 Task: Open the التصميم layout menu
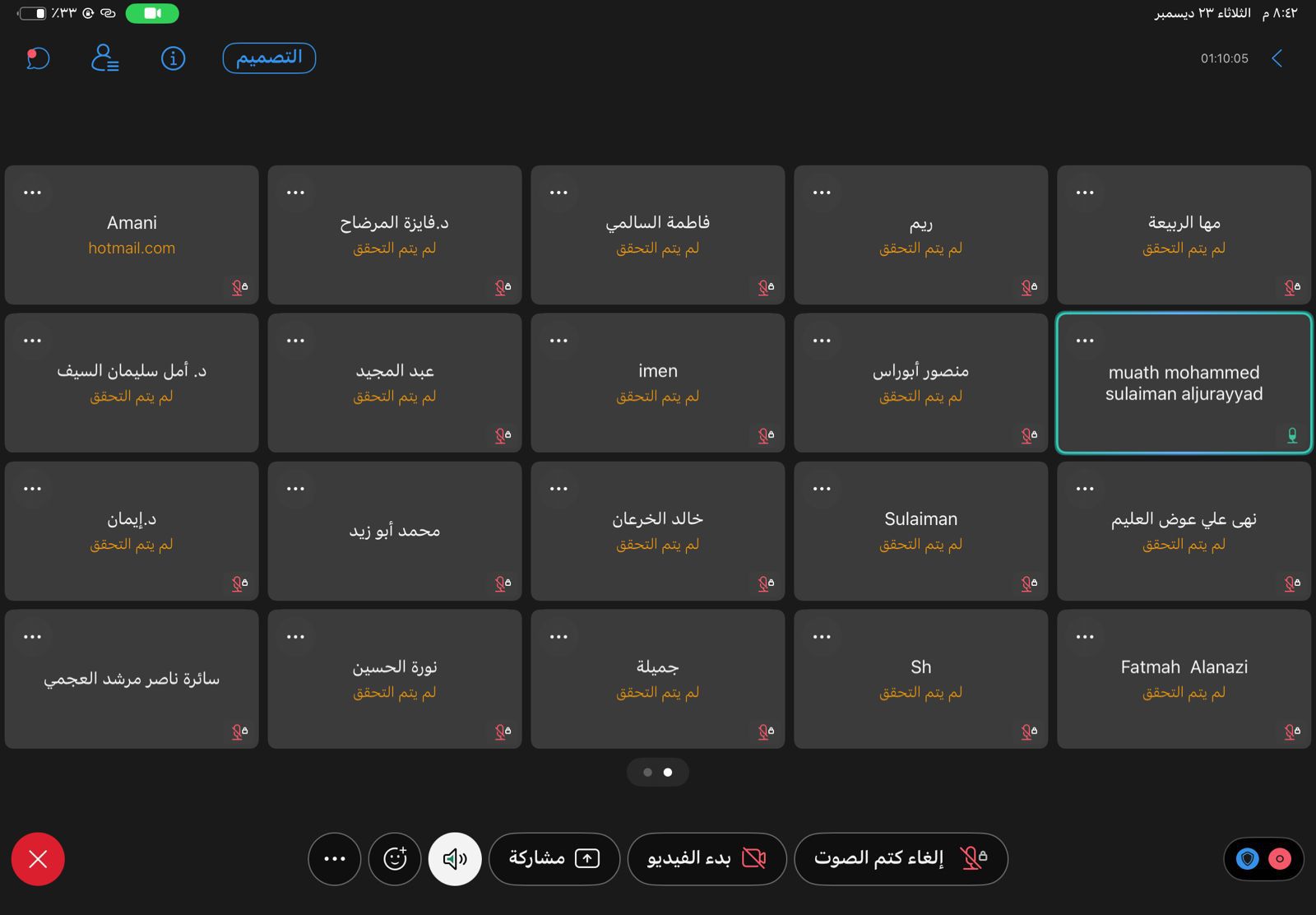click(x=269, y=58)
